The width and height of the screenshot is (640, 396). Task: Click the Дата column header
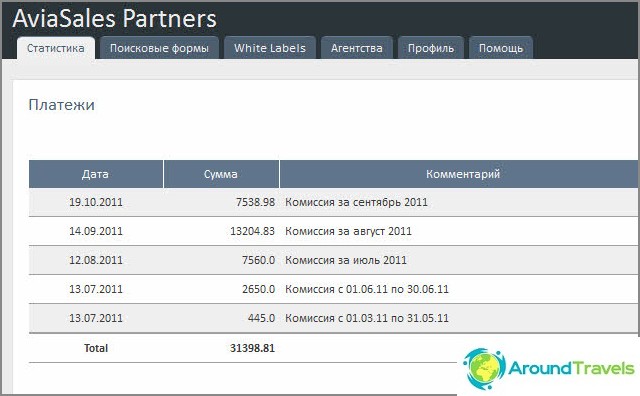(96, 174)
